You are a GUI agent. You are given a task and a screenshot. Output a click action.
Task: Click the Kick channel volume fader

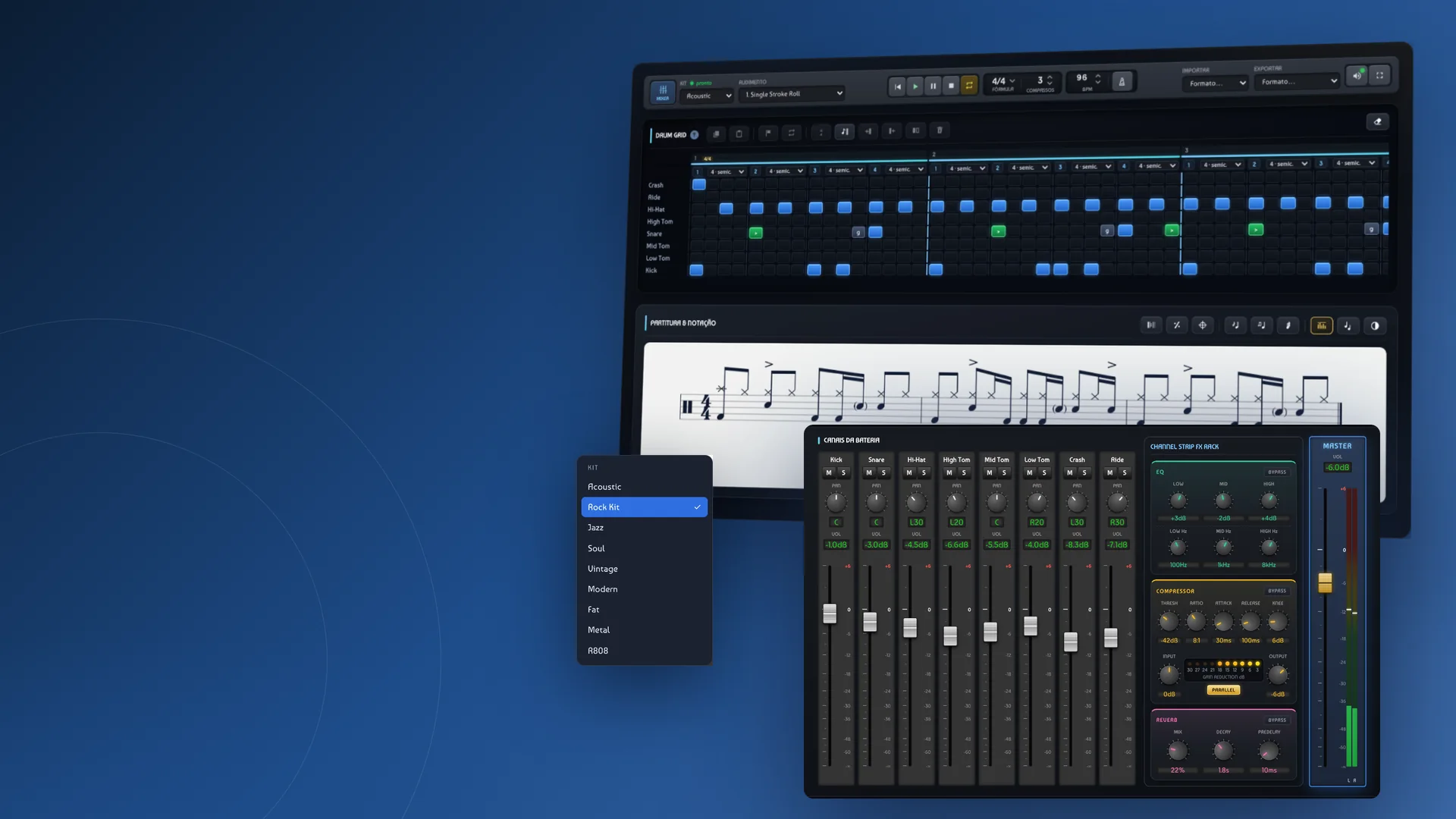point(830,613)
